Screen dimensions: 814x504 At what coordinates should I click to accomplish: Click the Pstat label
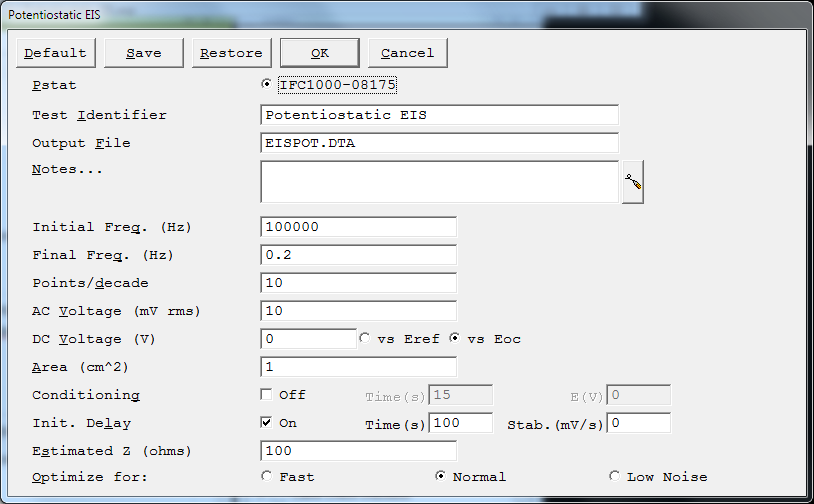point(54,85)
